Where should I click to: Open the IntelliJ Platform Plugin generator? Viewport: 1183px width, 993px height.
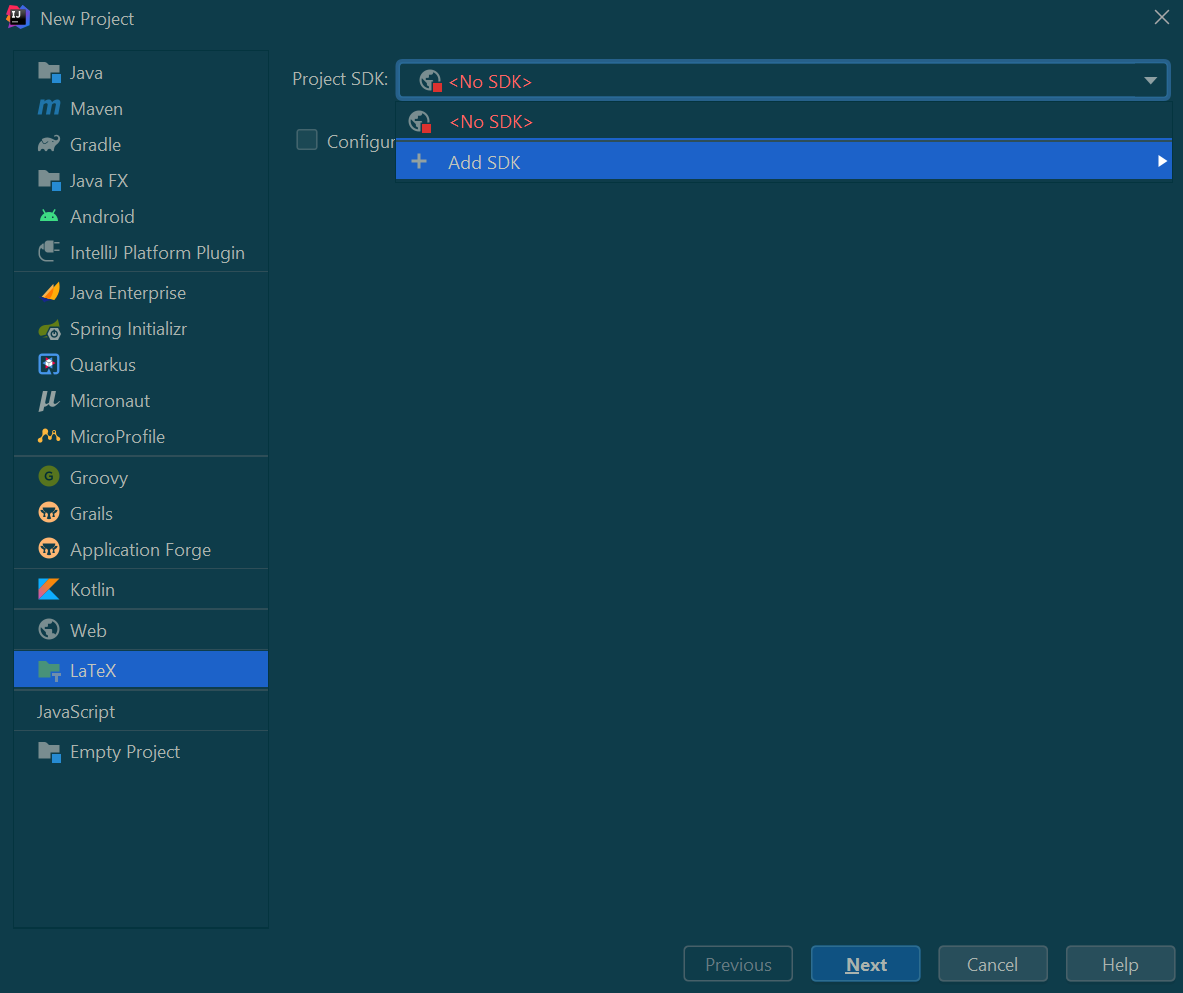click(50, 252)
